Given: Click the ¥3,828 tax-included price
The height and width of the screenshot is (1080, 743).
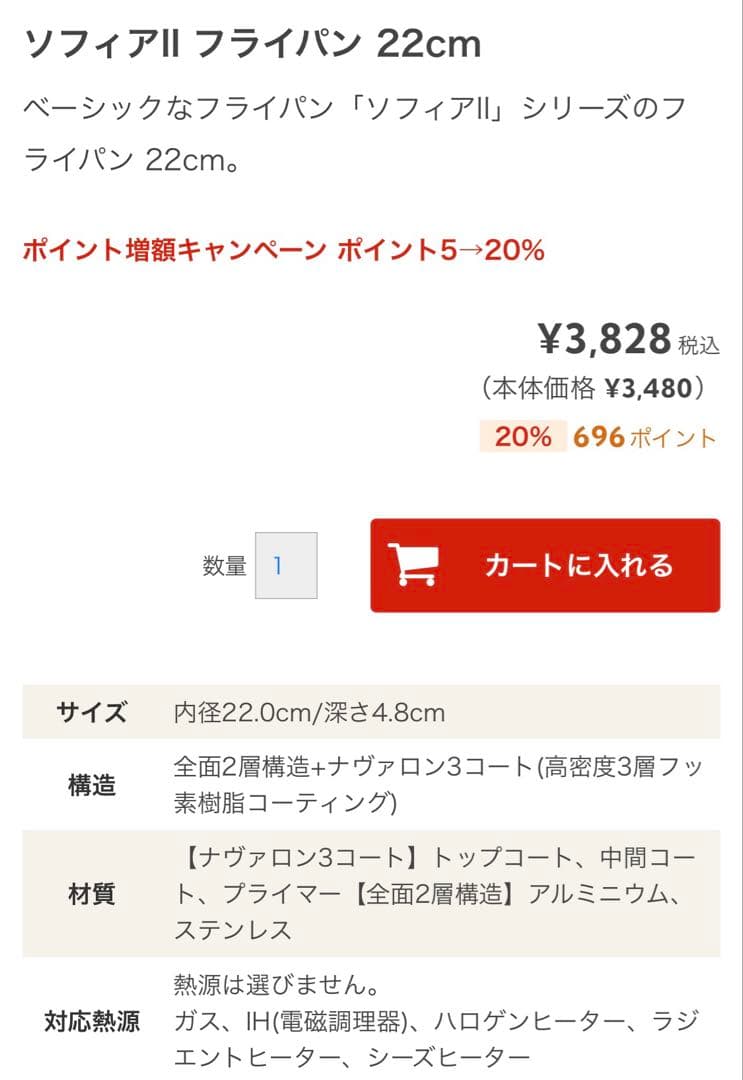Looking at the screenshot, I should point(605,340).
